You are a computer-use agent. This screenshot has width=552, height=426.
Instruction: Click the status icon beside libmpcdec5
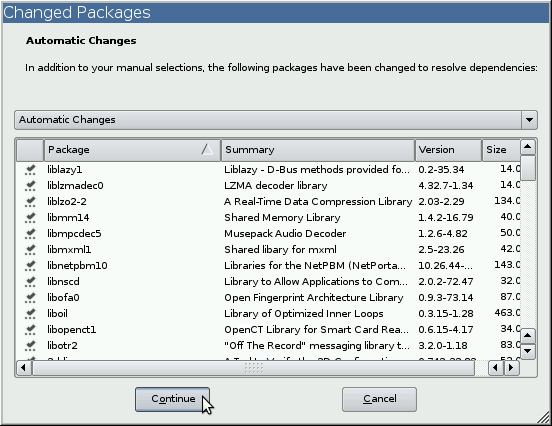(30, 234)
